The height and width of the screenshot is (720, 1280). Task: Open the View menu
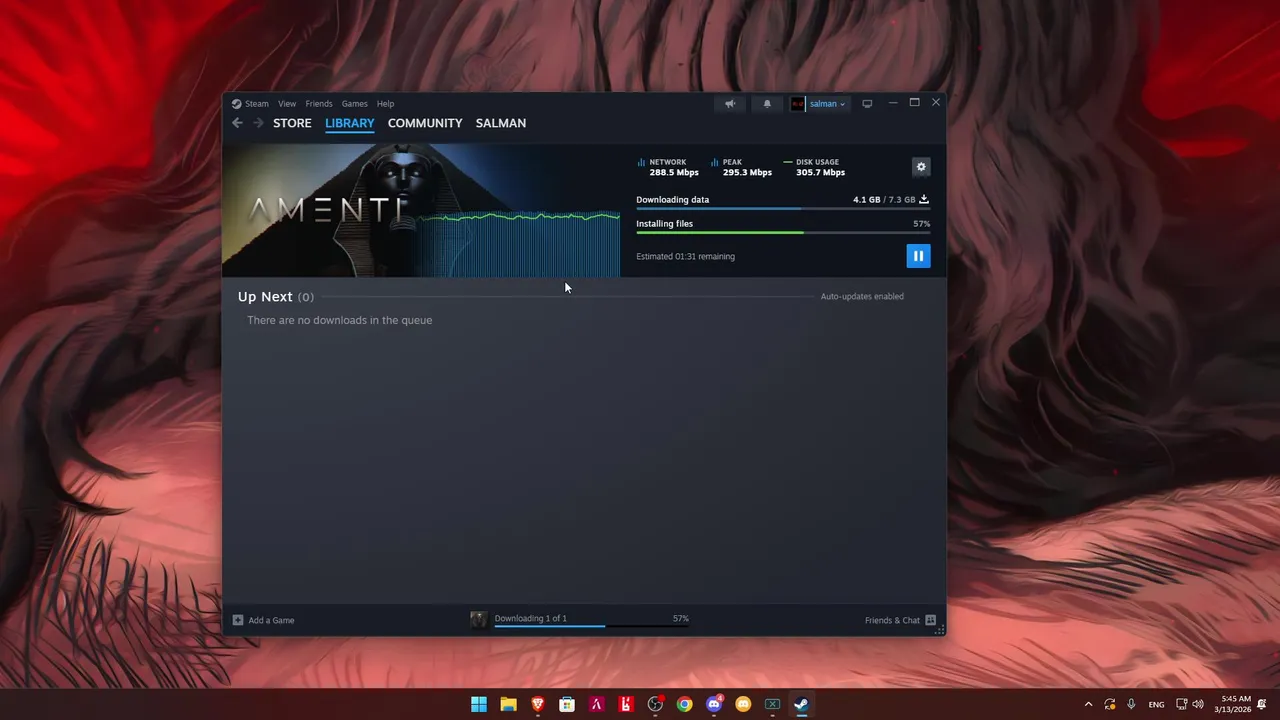point(287,104)
